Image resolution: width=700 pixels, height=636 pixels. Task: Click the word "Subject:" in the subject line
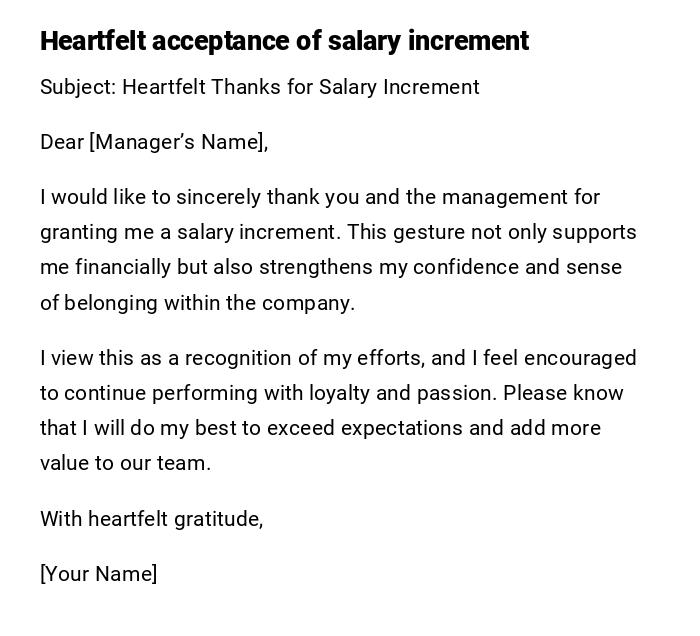tap(78, 88)
